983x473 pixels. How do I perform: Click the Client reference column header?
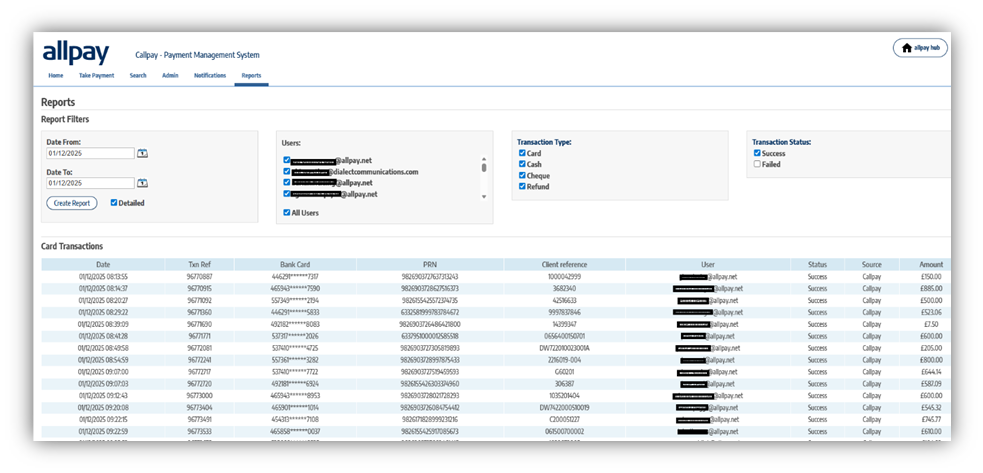564,265
